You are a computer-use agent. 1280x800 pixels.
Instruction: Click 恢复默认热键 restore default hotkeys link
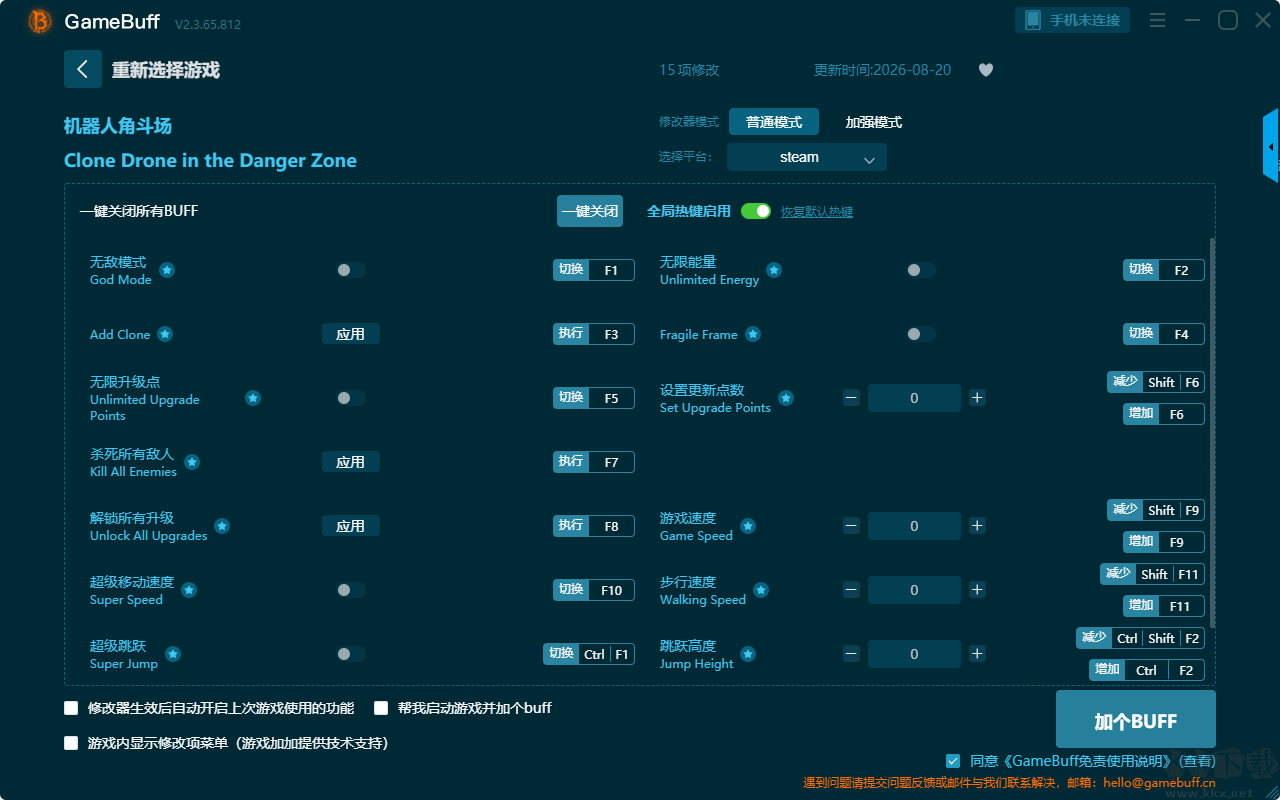coord(817,212)
